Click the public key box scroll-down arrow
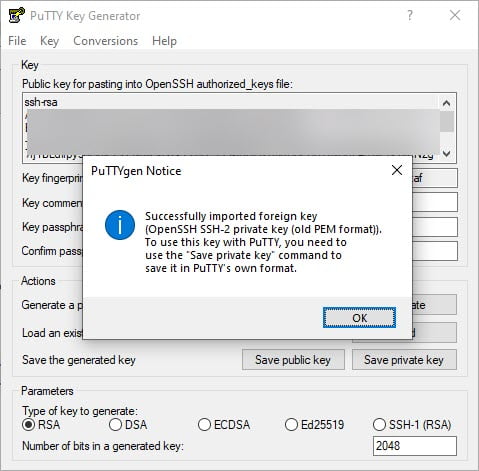 coord(447,154)
